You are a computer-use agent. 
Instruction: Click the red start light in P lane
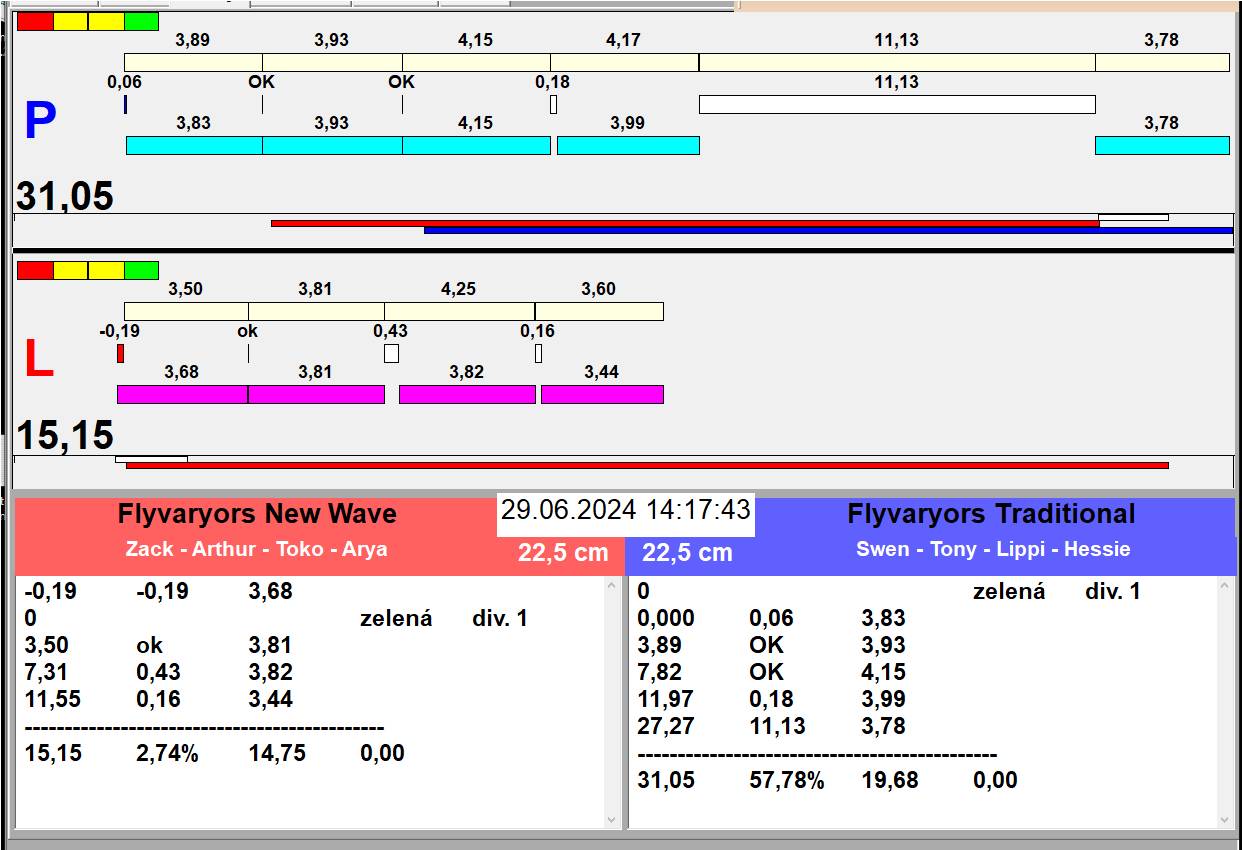pos(35,21)
